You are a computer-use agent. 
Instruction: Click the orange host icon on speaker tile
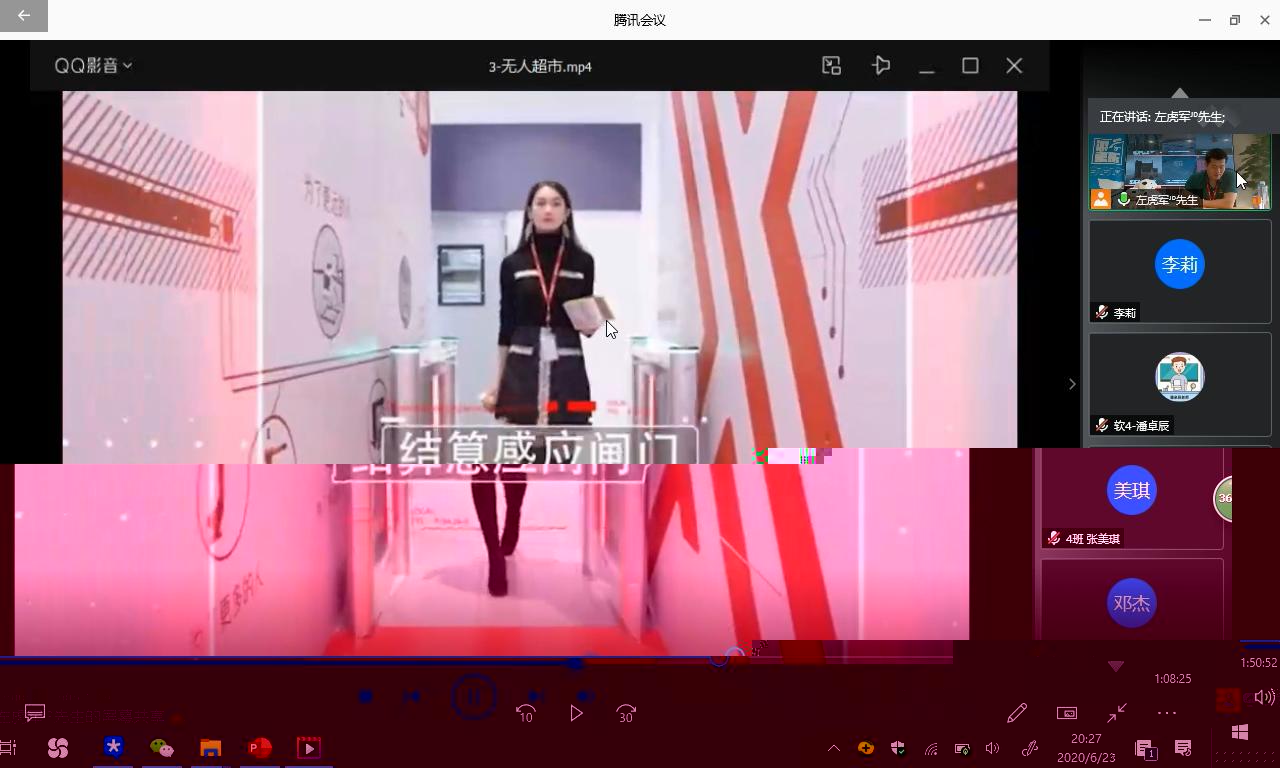click(x=1101, y=199)
